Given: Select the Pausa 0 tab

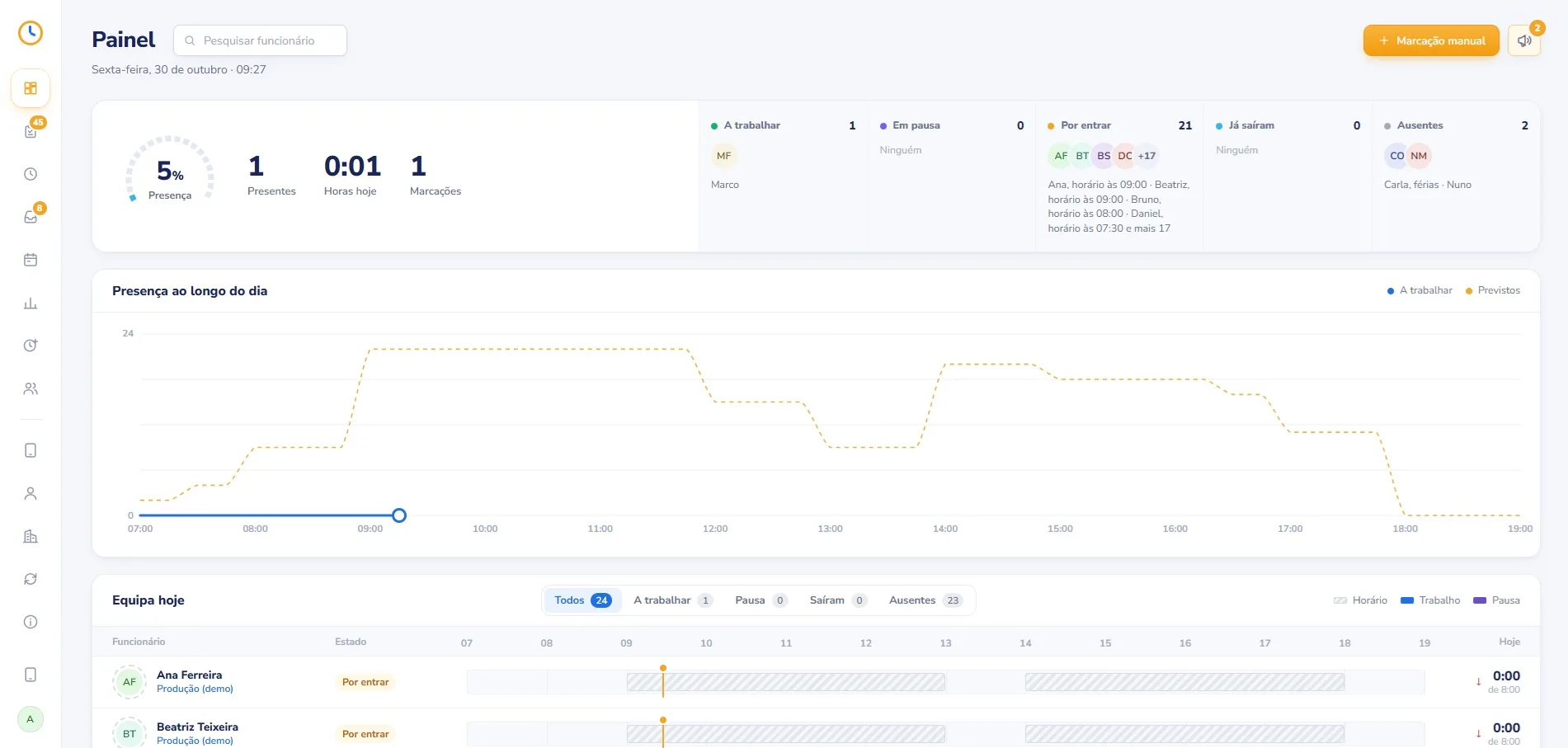Looking at the screenshot, I should click(x=760, y=600).
